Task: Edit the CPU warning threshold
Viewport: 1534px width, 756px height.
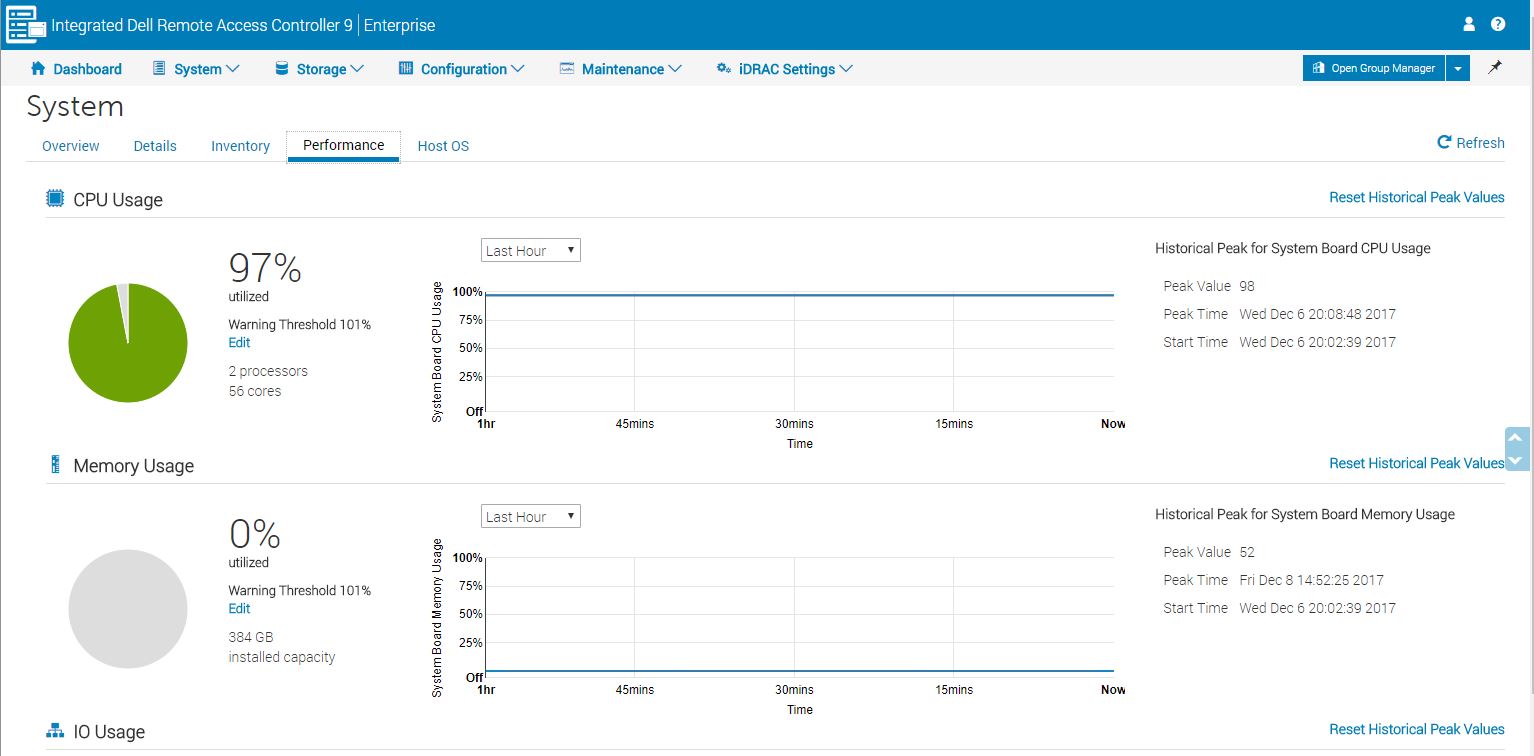Action: pos(239,343)
